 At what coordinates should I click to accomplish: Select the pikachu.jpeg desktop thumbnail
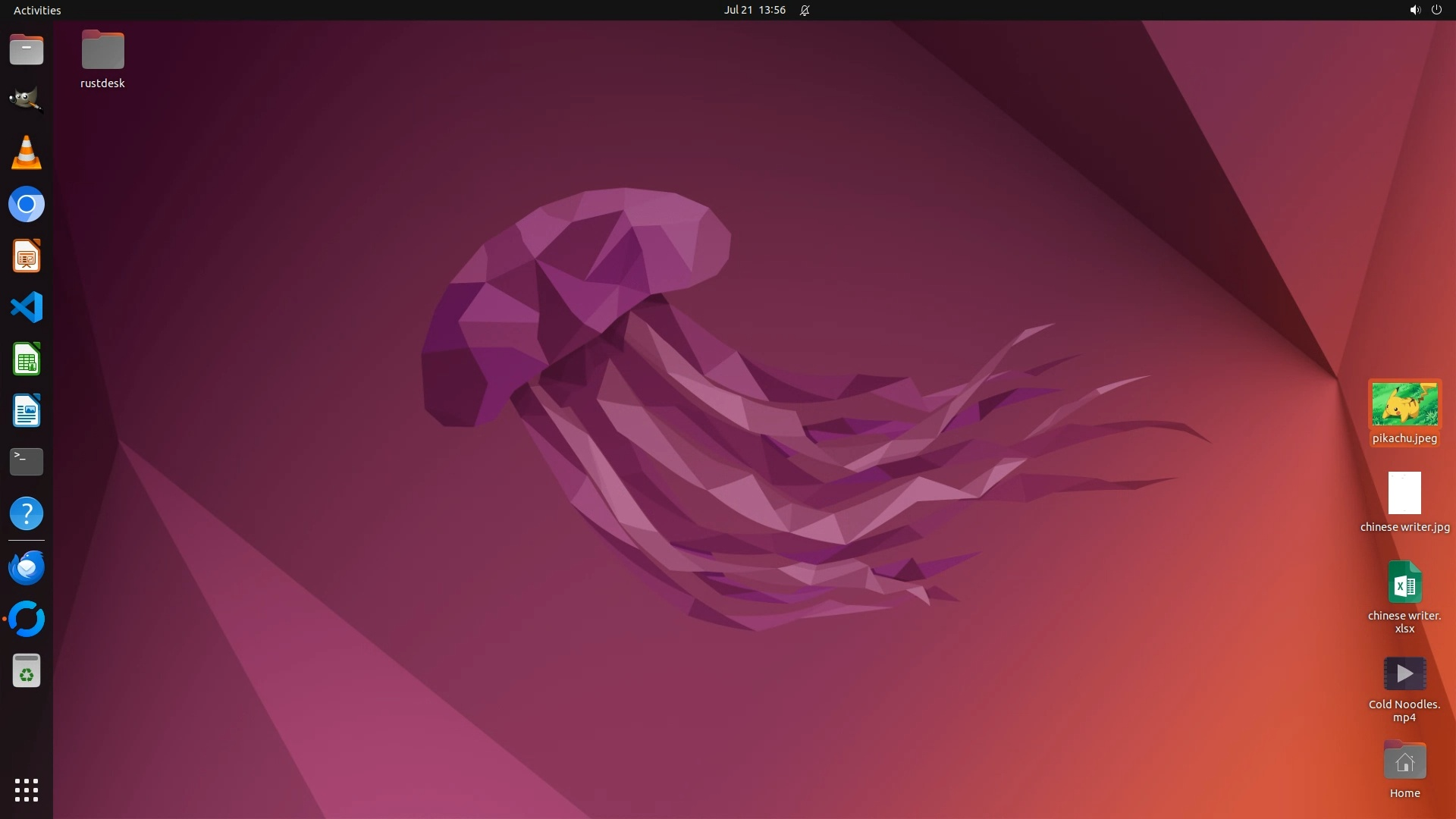click(1404, 404)
